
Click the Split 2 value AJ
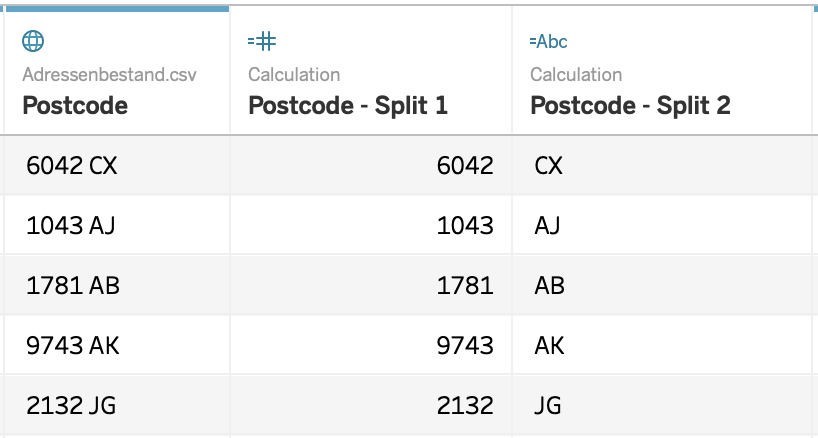(x=548, y=225)
